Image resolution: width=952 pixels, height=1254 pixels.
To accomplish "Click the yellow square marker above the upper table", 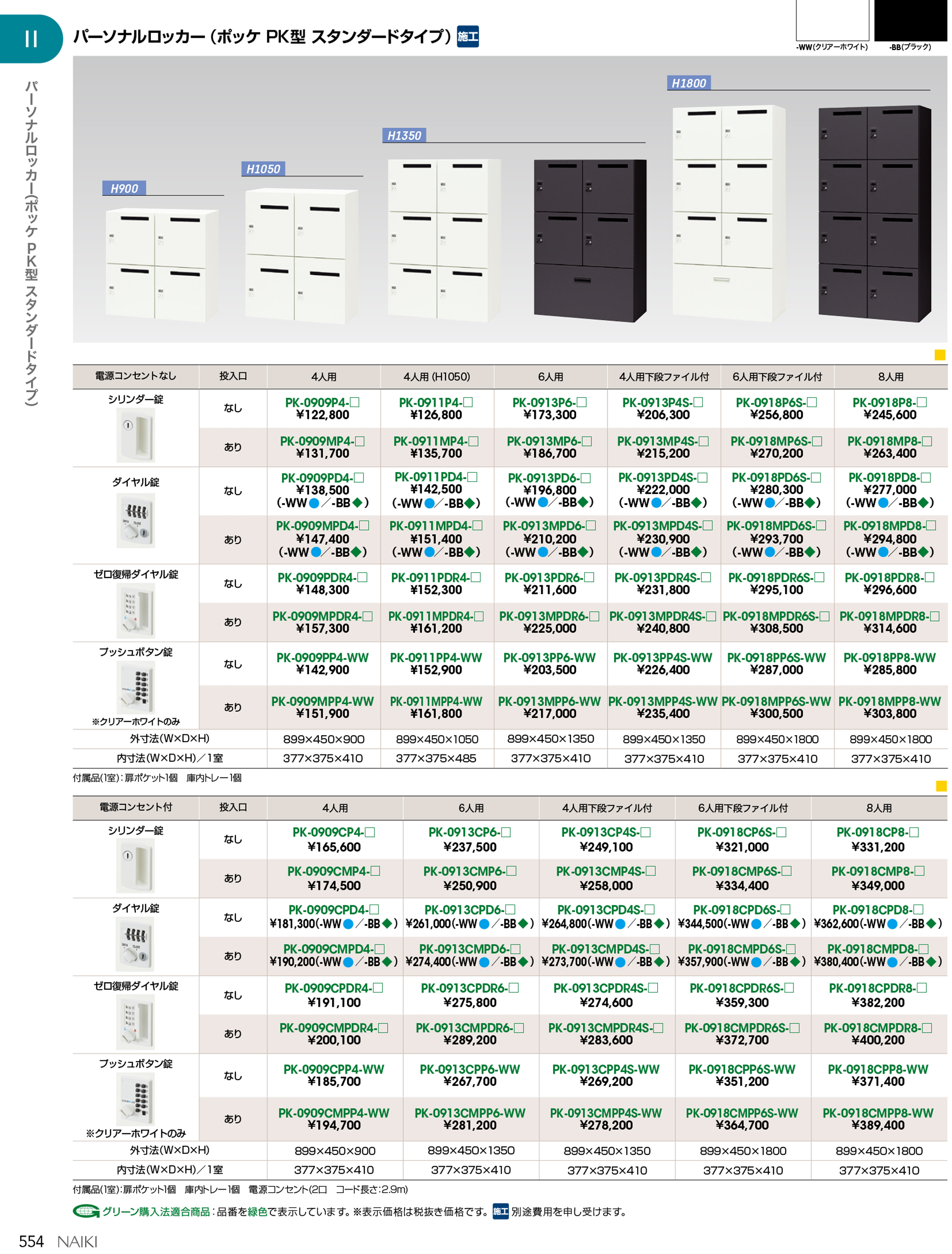I will tap(939, 355).
